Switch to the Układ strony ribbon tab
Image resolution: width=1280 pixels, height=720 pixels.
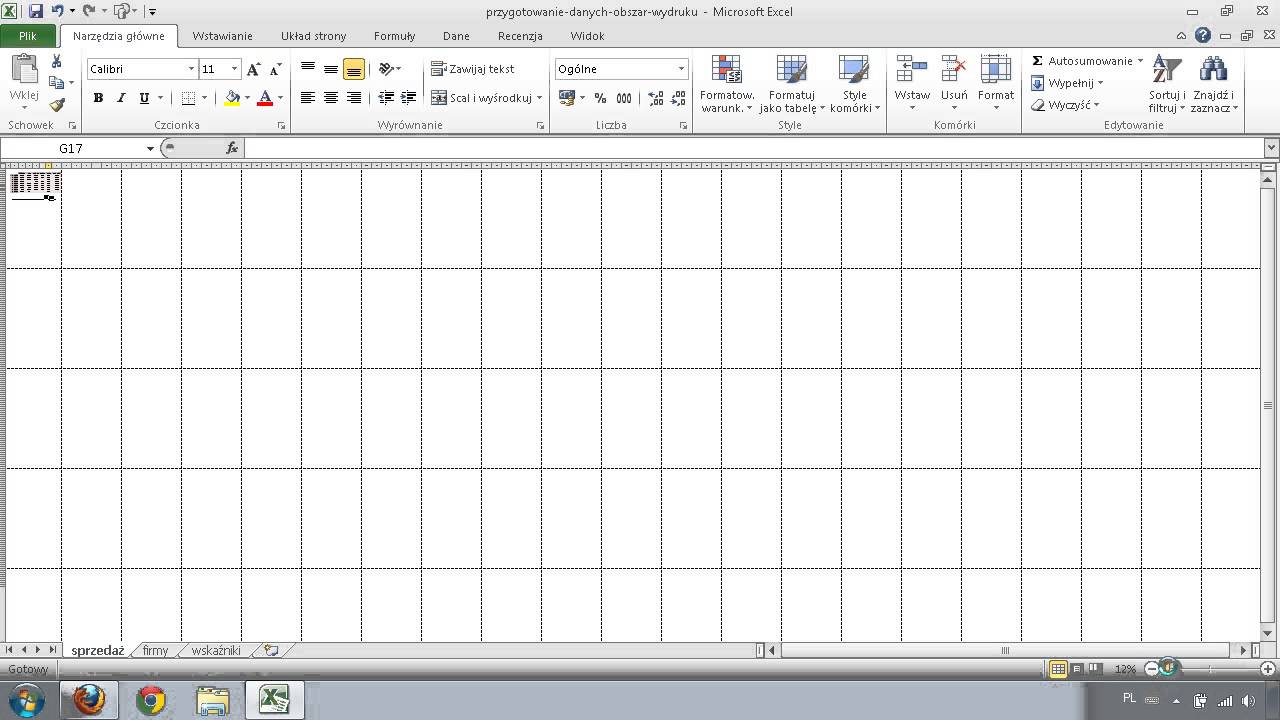coord(313,36)
